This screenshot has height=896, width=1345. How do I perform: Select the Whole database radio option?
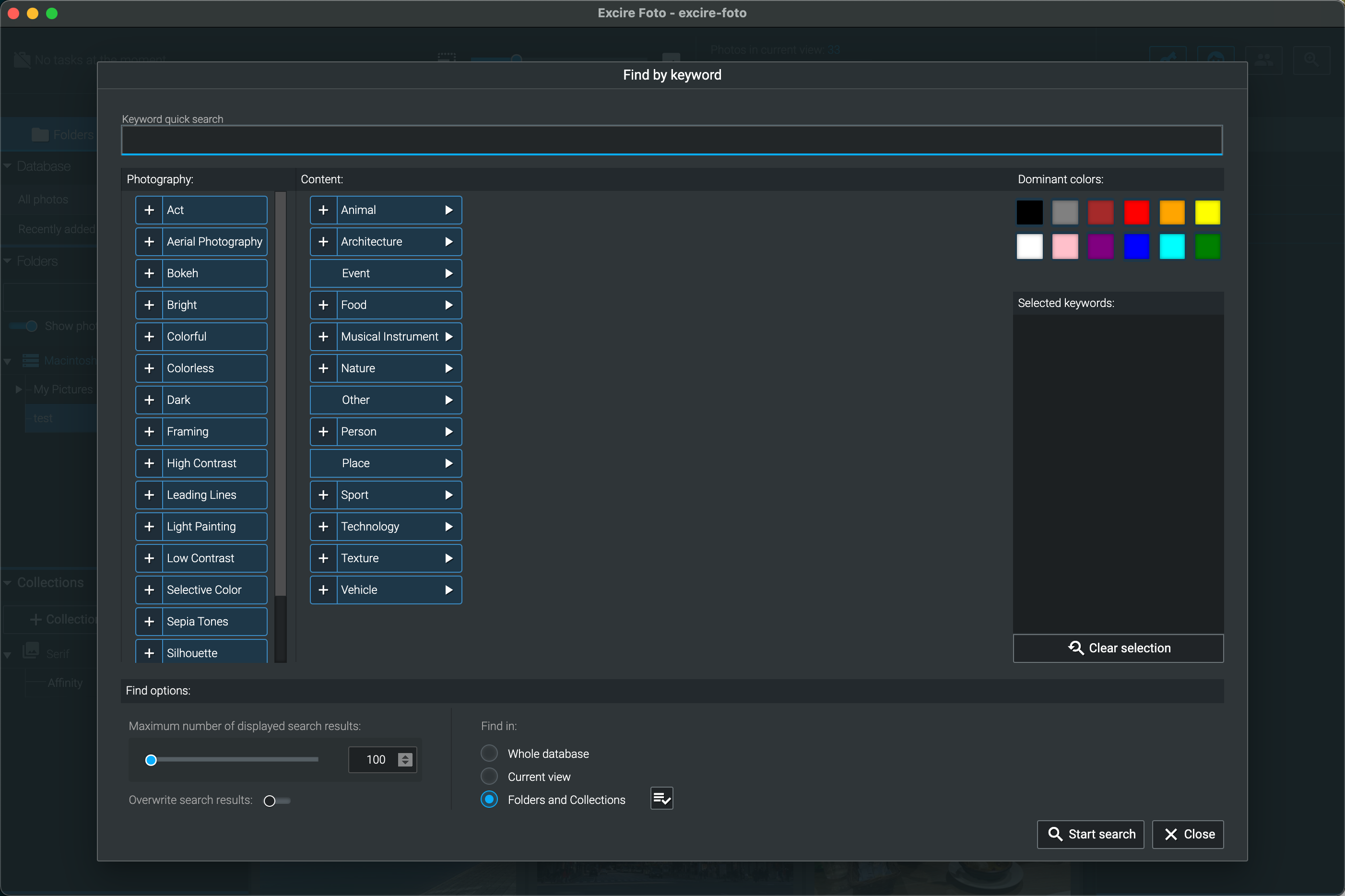pyautogui.click(x=489, y=753)
